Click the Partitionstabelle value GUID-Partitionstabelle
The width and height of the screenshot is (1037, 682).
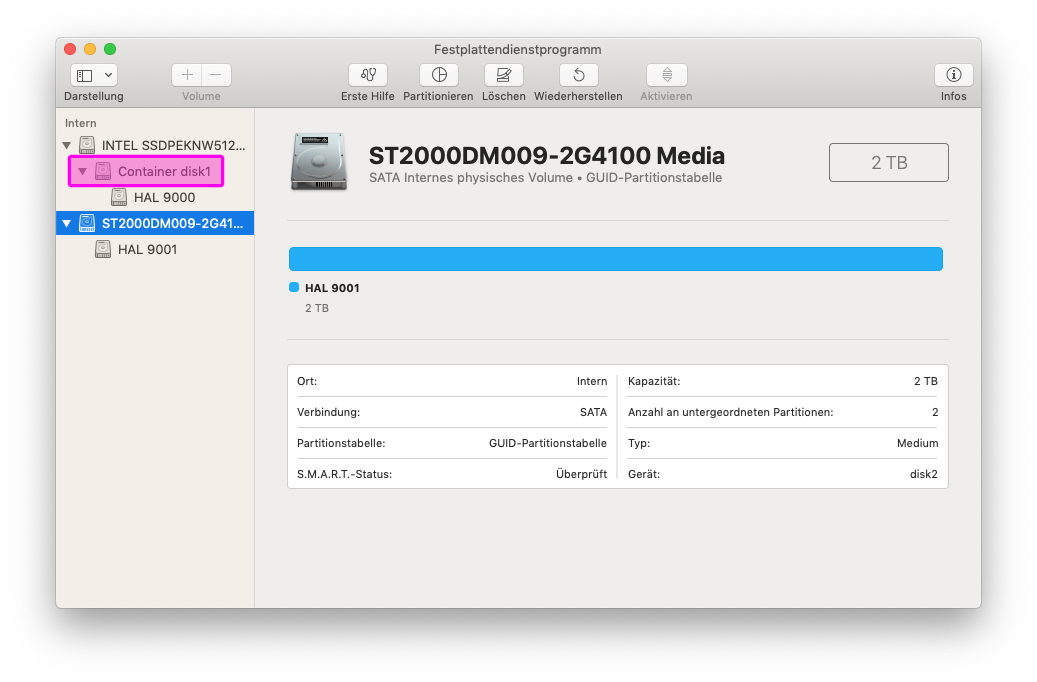click(x=548, y=443)
